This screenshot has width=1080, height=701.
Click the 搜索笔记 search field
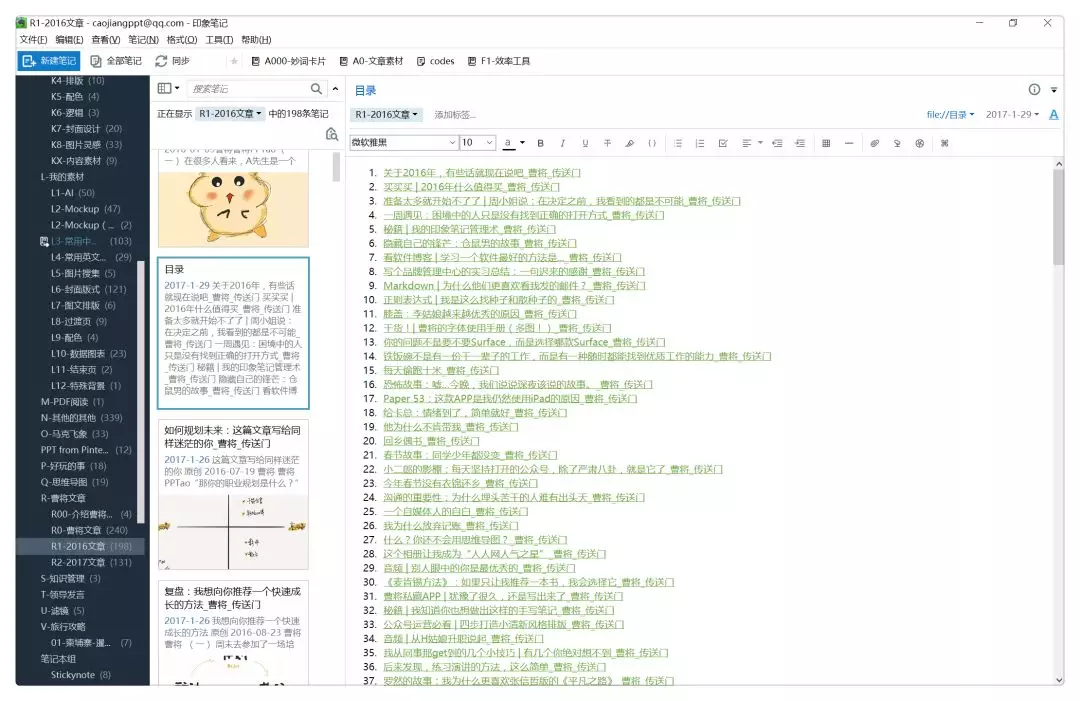(247, 88)
